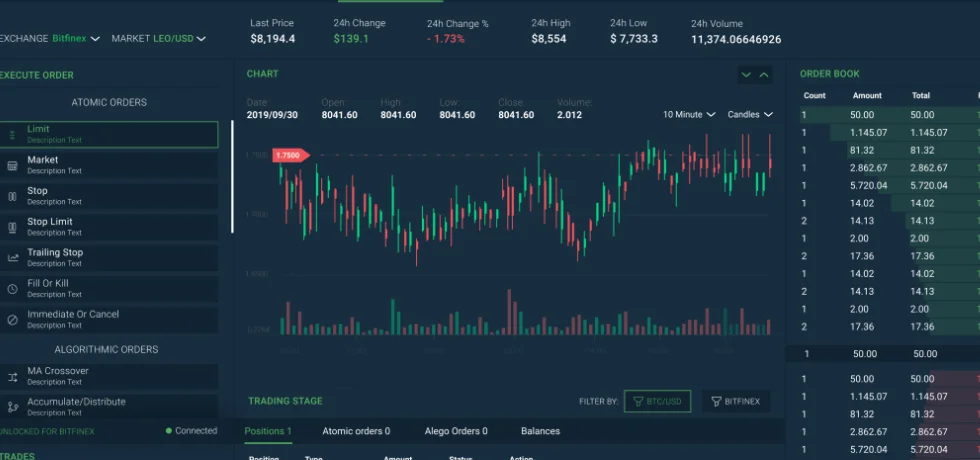980x460 pixels.
Task: Click the Count column header
Action: click(814, 96)
